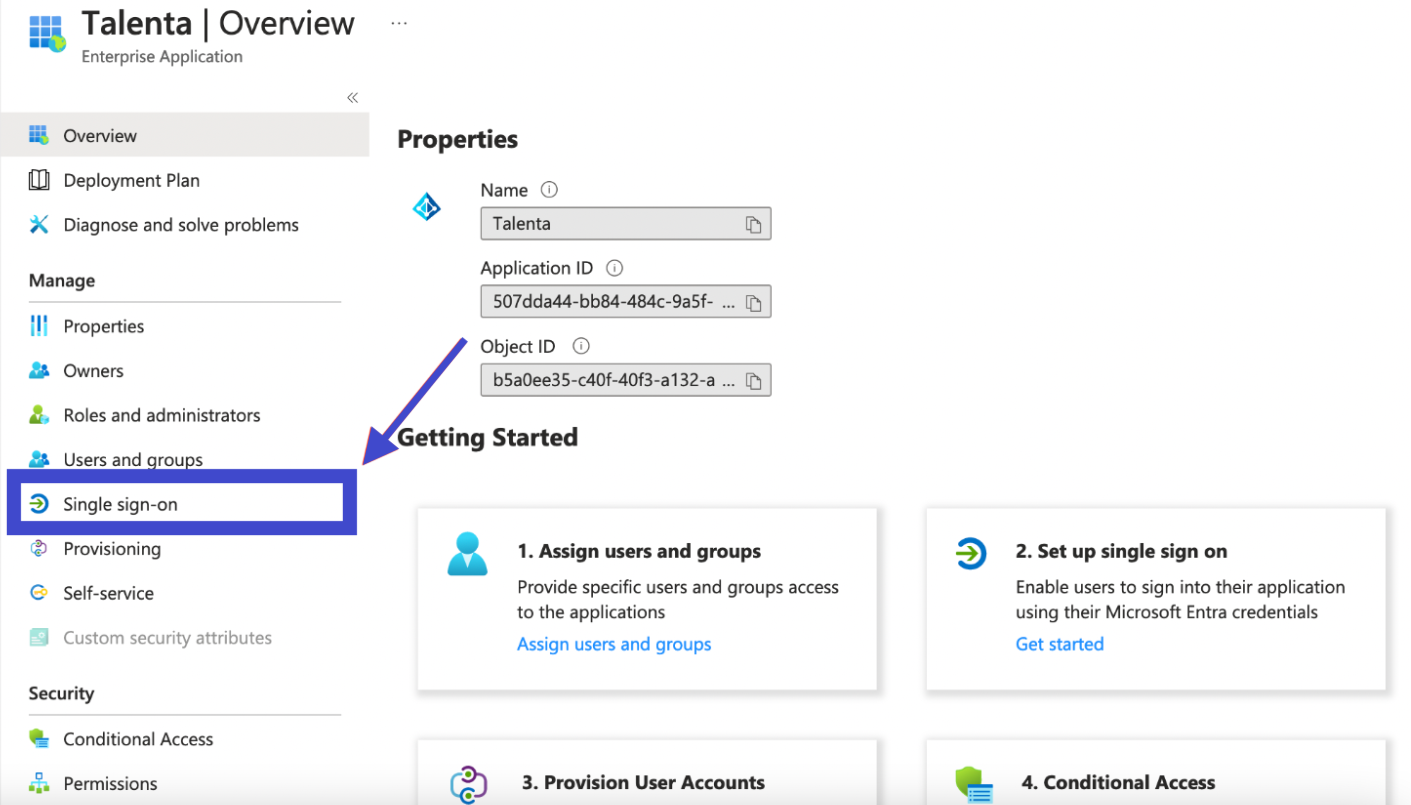Viewport: 1411px width, 805px height.
Task: Click the Deployment Plan book icon
Action: [39, 180]
